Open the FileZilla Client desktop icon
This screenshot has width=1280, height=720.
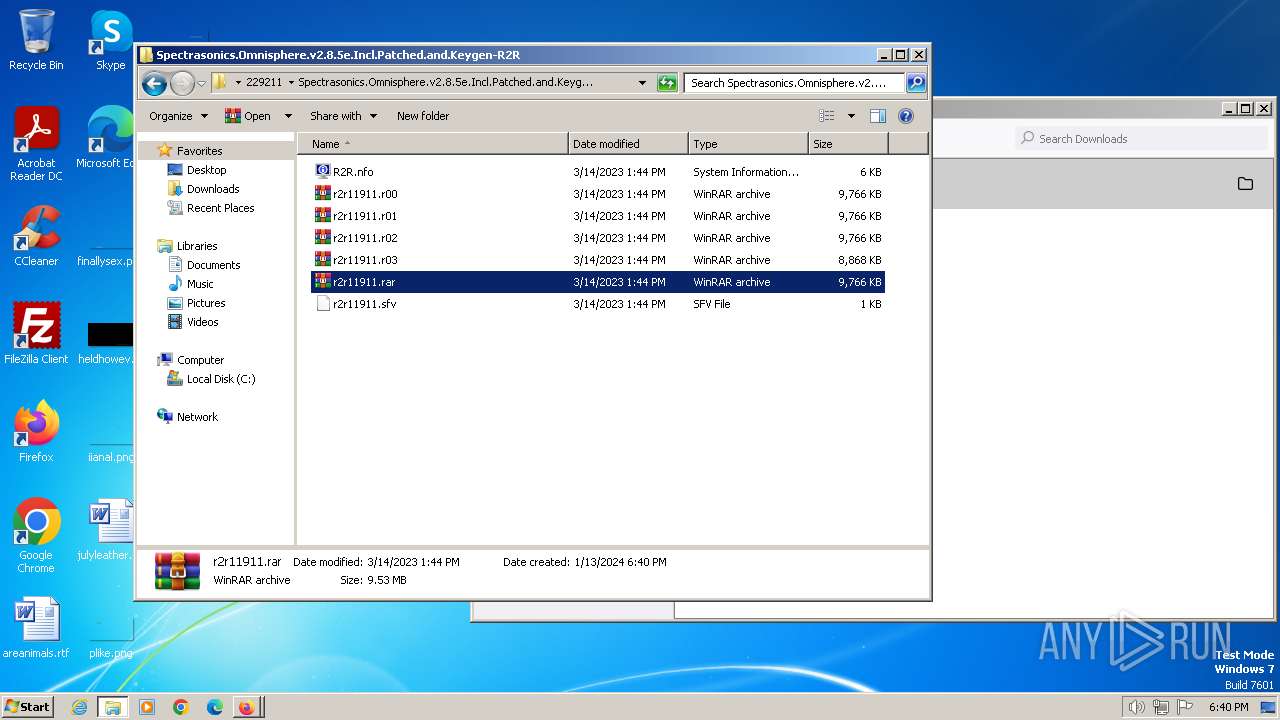point(36,334)
